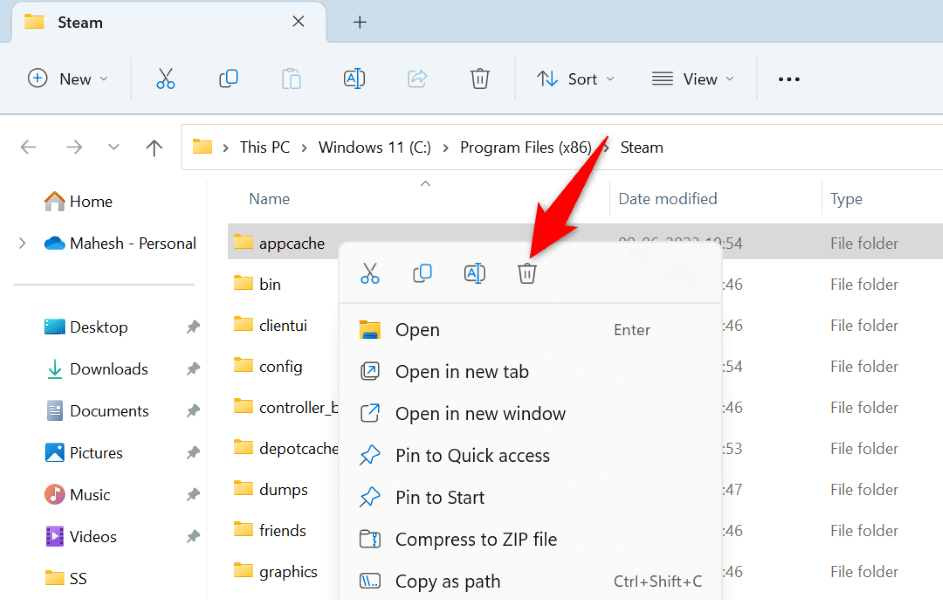Sort by the Type column header

[x=846, y=199]
